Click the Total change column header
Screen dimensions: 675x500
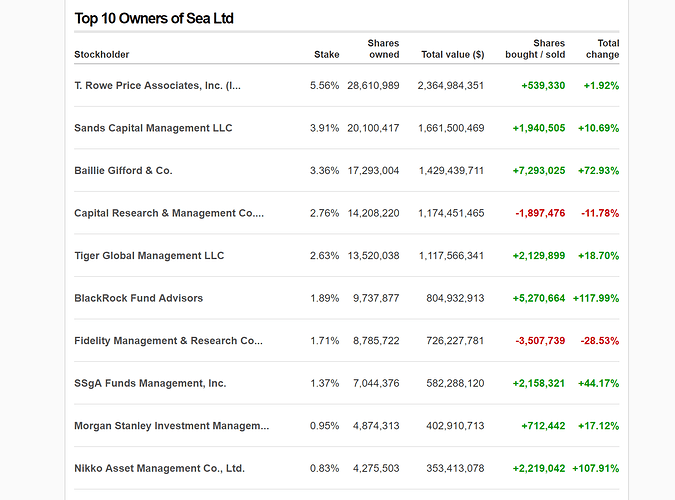(602, 49)
